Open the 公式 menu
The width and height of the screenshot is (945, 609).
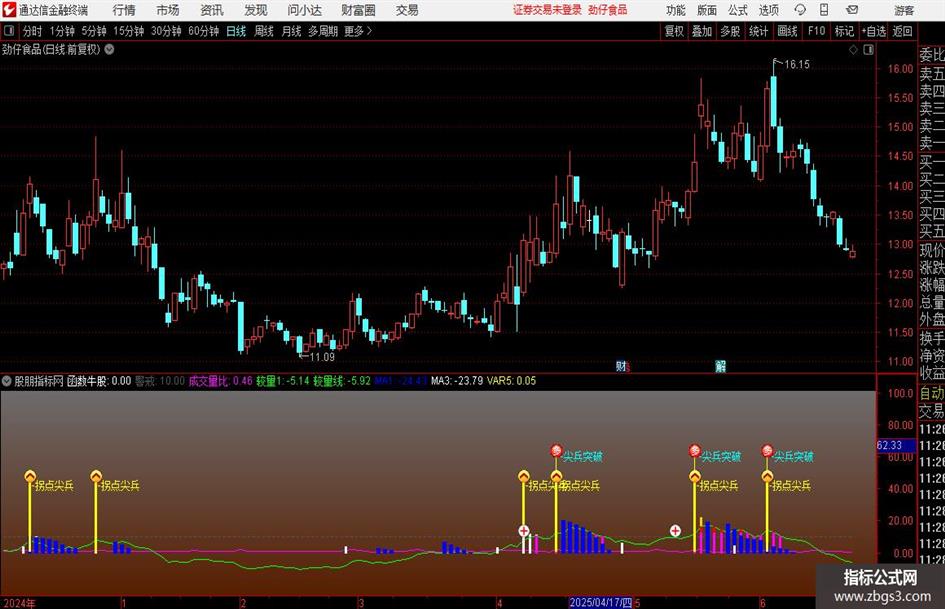tap(738, 10)
